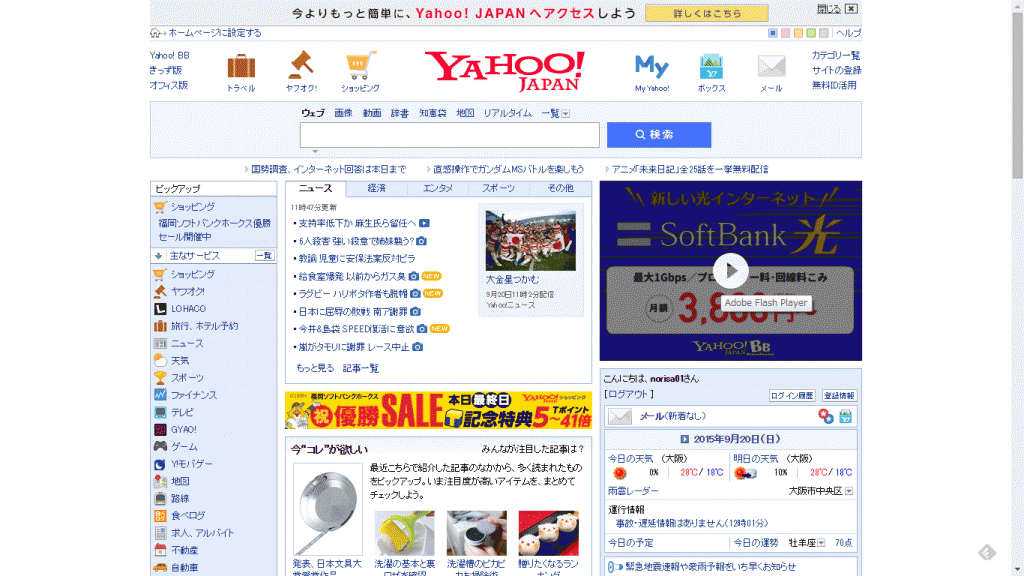
Task: Click into the Yahoo search text field
Action: pos(449,135)
